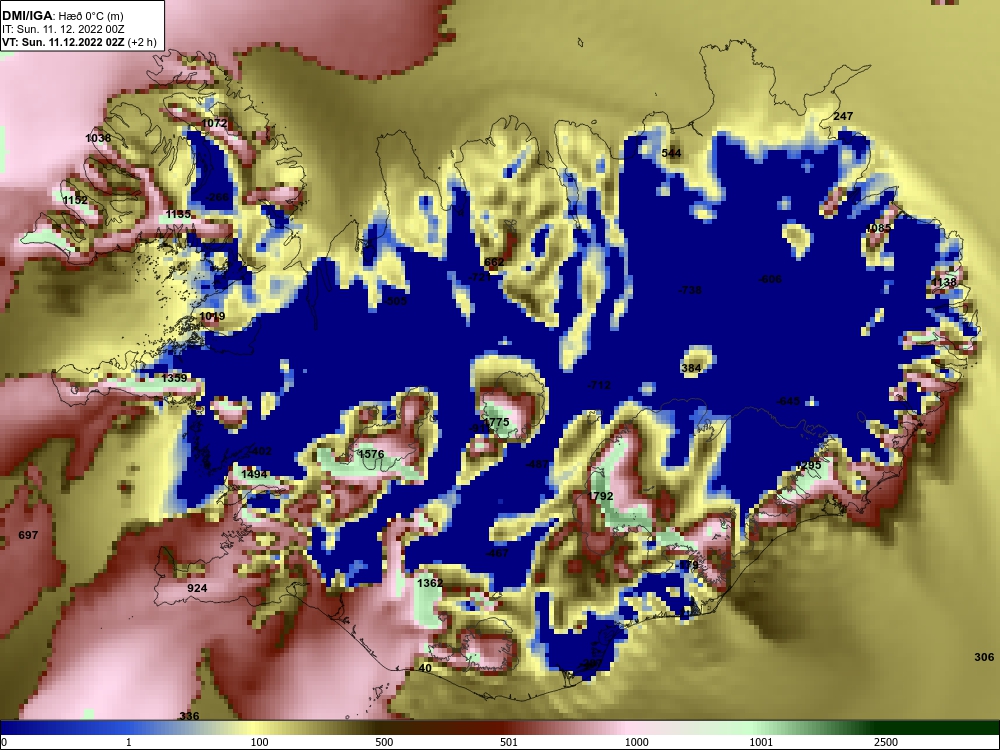Select the 501 label on the color scale
Screen dimensions: 1000x750
point(509,742)
